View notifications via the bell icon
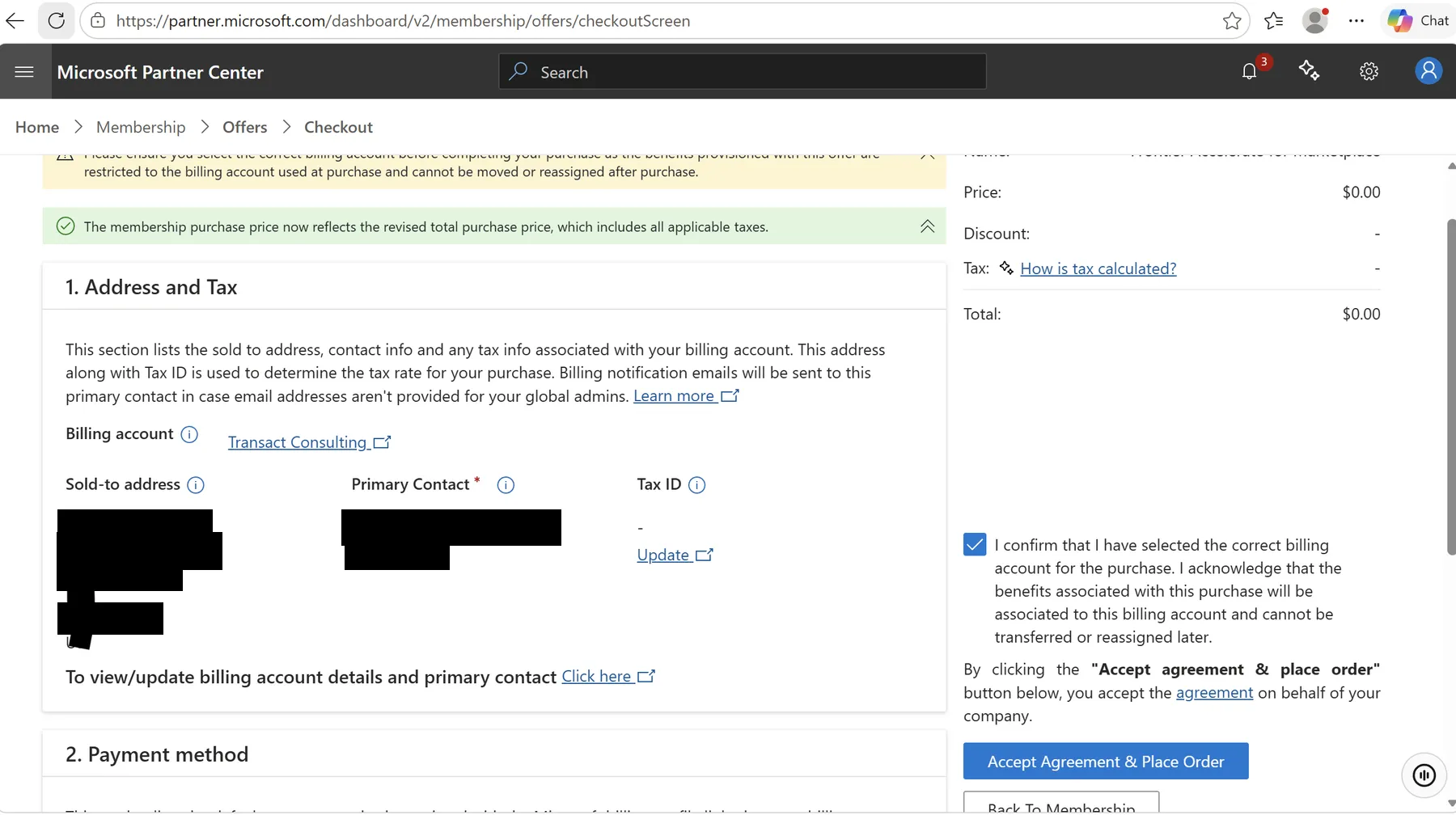 1250,71
